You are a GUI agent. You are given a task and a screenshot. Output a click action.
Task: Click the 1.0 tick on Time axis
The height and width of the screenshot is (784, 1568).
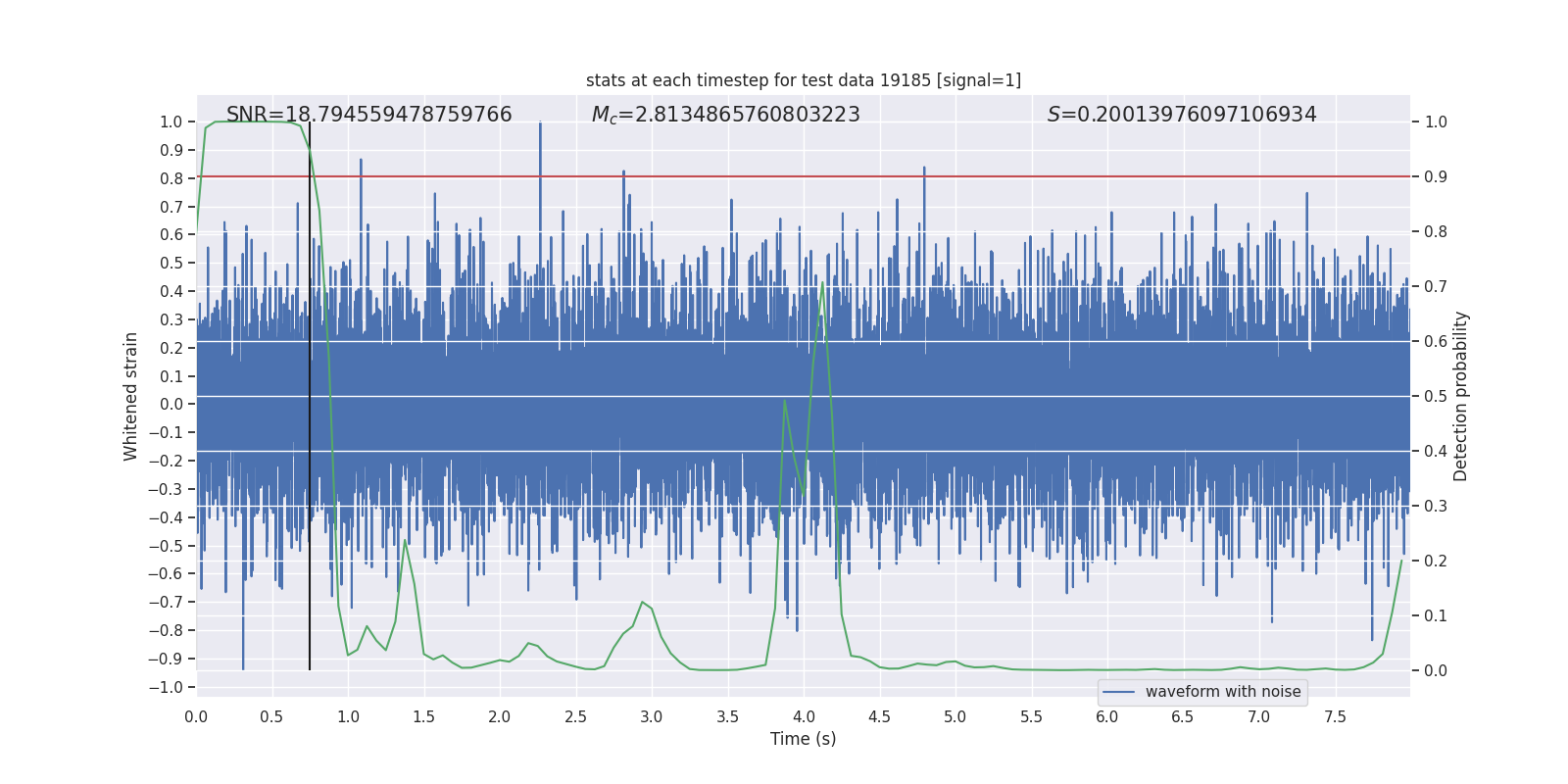348,716
